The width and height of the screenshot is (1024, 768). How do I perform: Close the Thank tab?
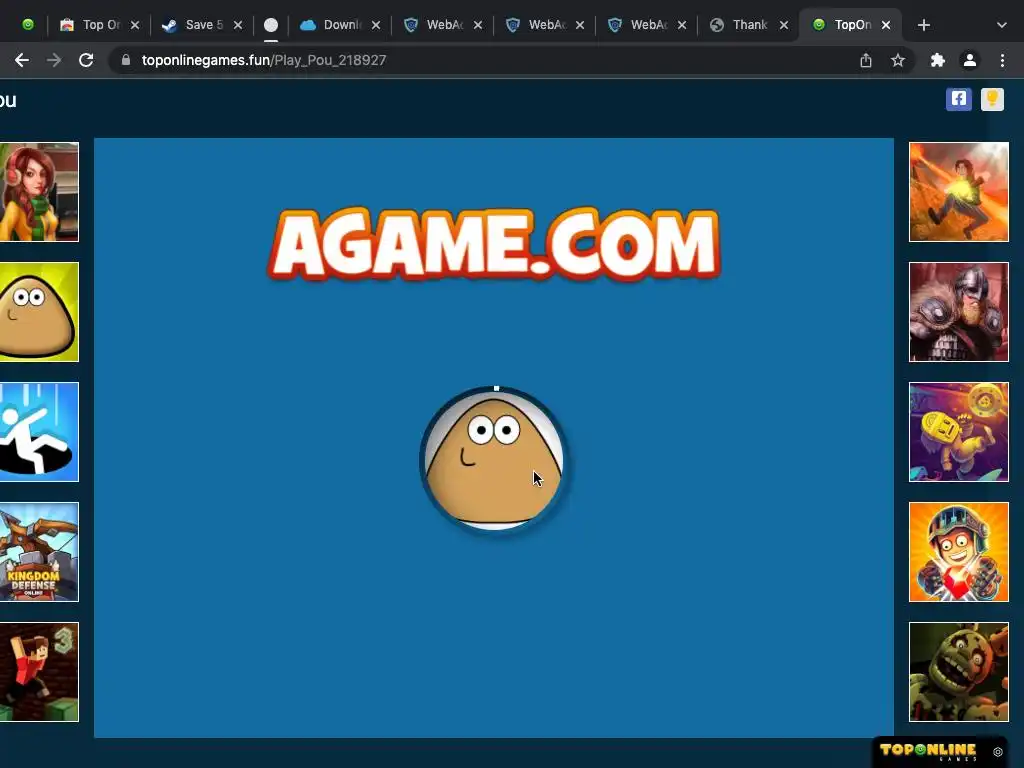784,25
